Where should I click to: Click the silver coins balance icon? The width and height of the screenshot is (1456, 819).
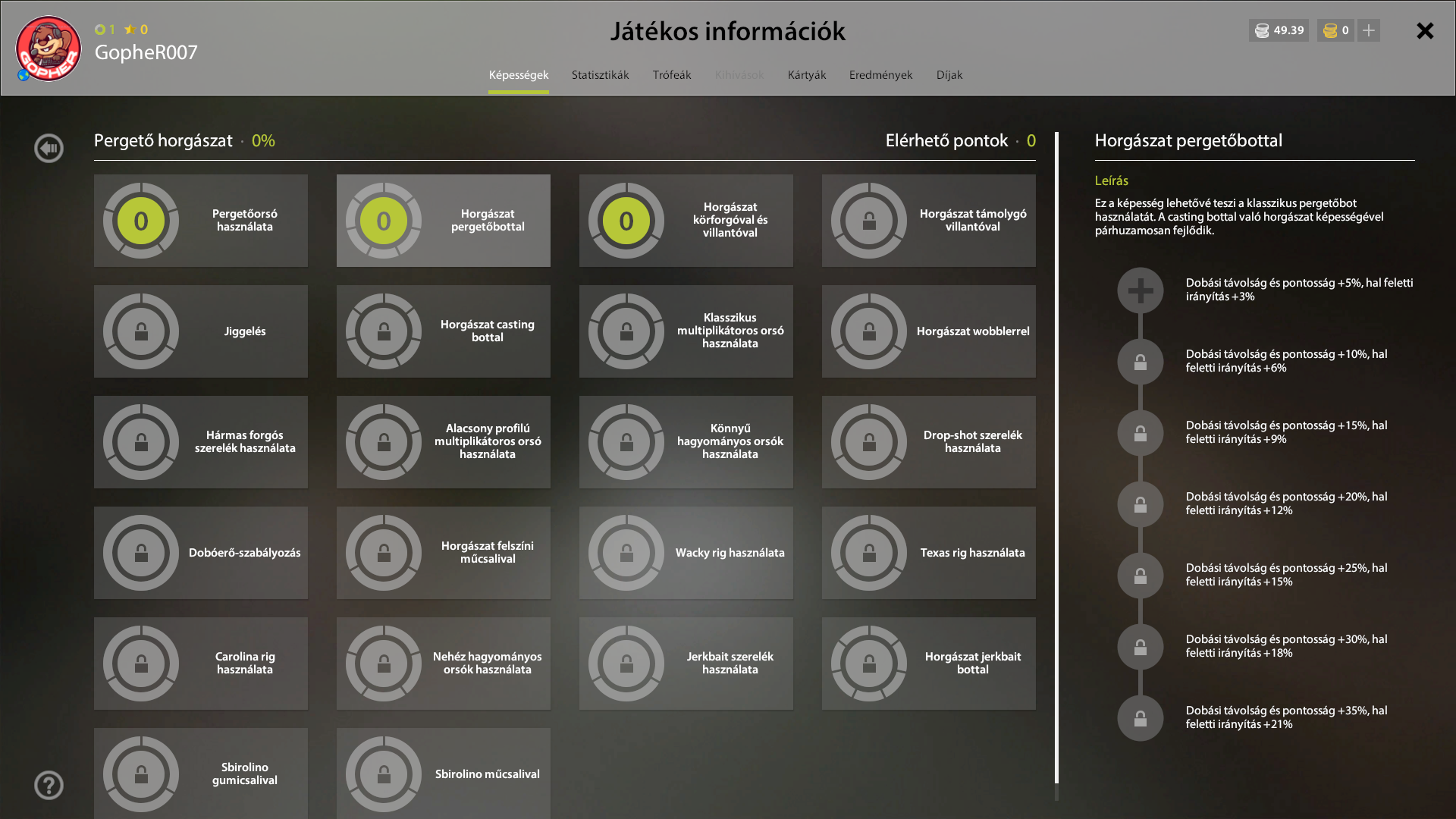(1262, 30)
